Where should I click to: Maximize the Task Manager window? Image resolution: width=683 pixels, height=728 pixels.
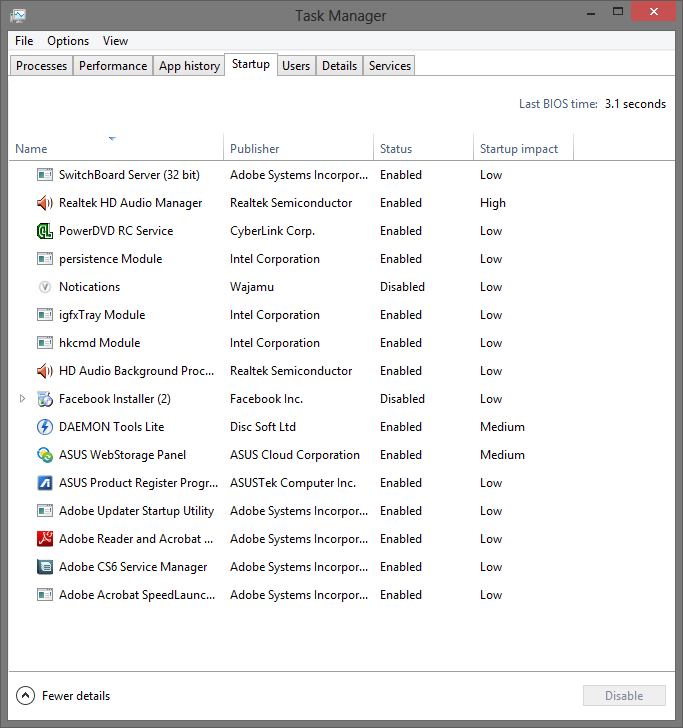(x=618, y=12)
